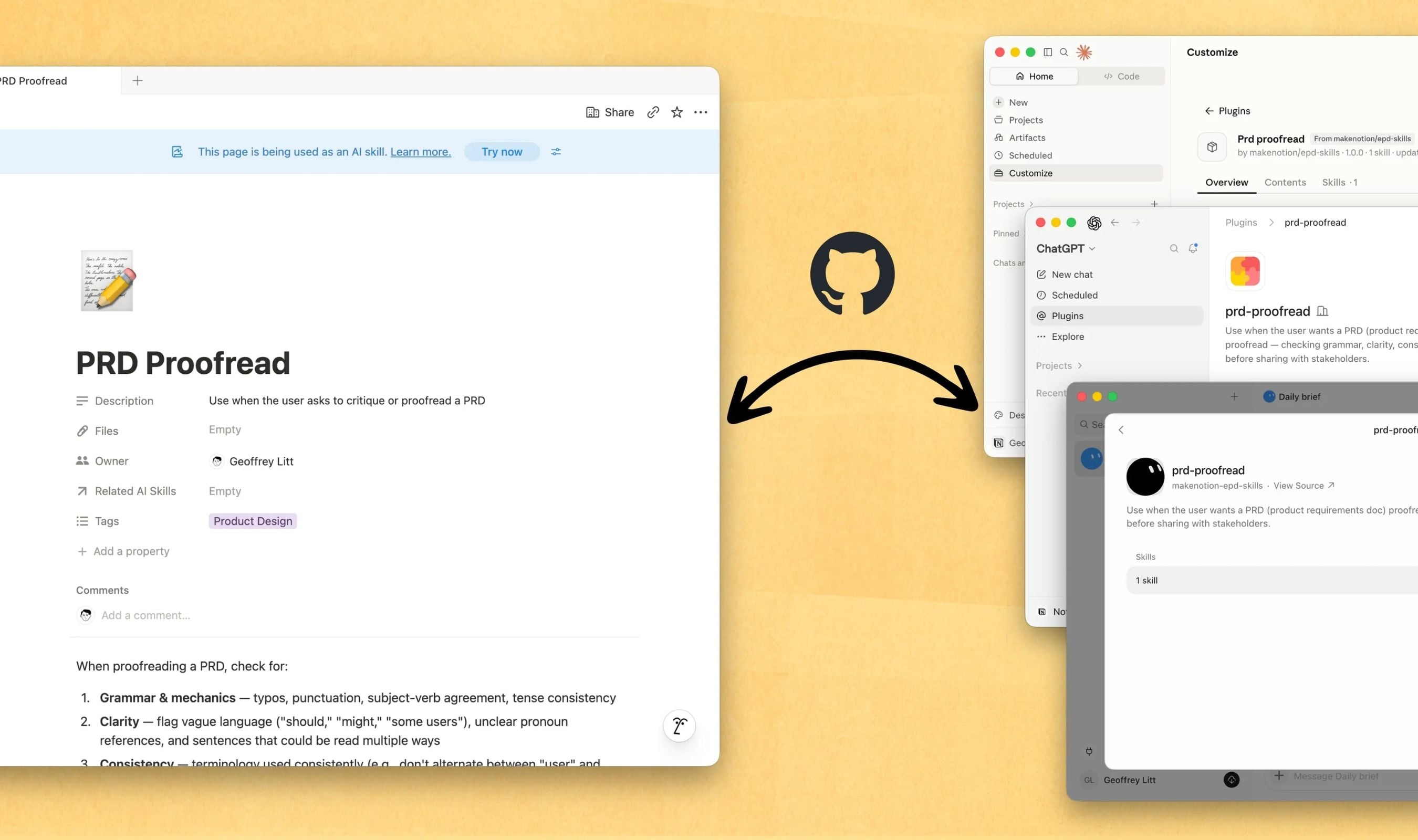This screenshot has height=840, width=1418.
Task: Open the View Source link
Action: point(1303,486)
